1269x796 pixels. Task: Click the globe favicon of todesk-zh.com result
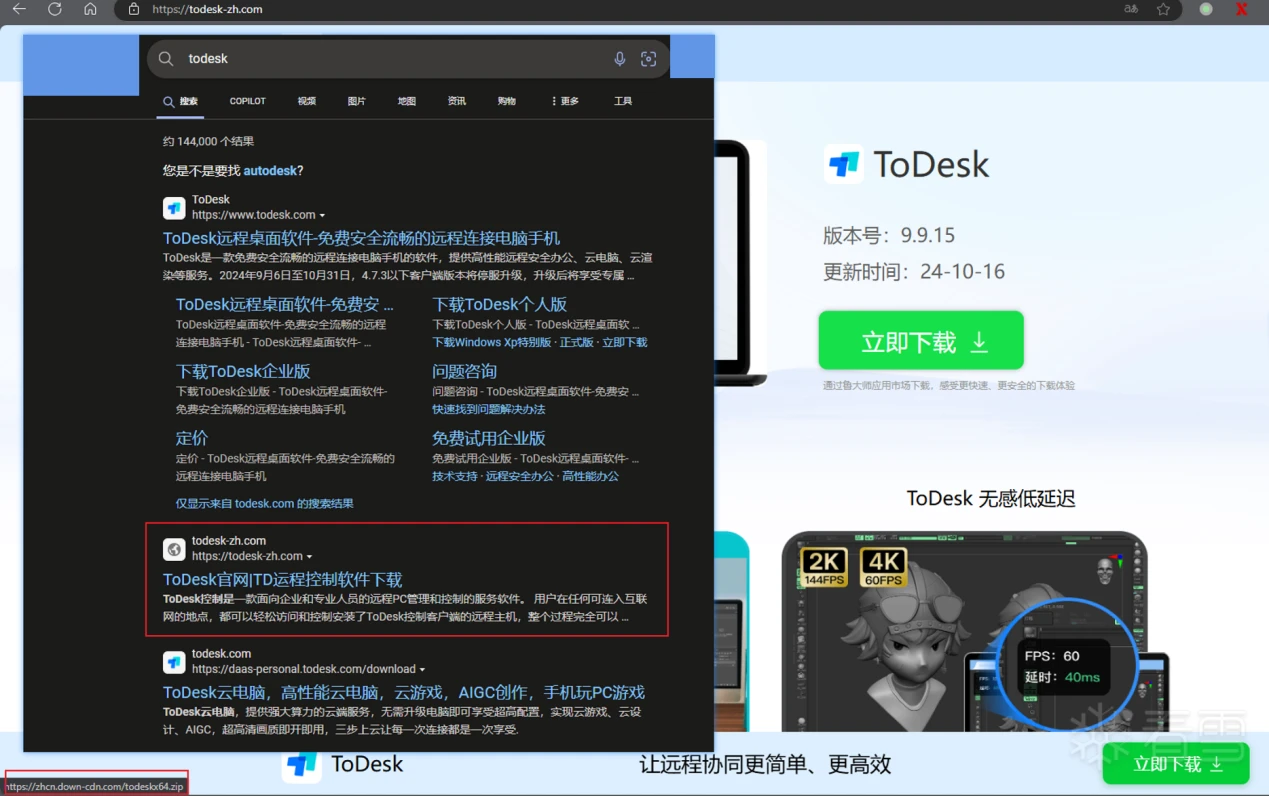coord(174,549)
